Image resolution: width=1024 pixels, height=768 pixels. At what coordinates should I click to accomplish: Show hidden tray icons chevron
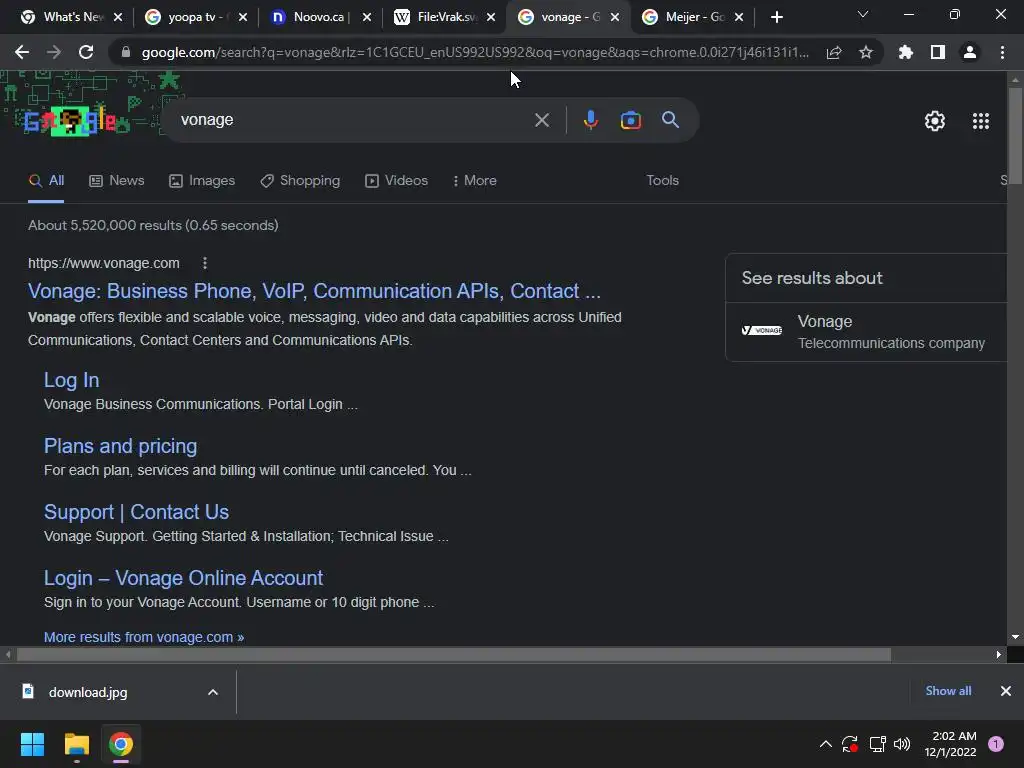pyautogui.click(x=825, y=744)
